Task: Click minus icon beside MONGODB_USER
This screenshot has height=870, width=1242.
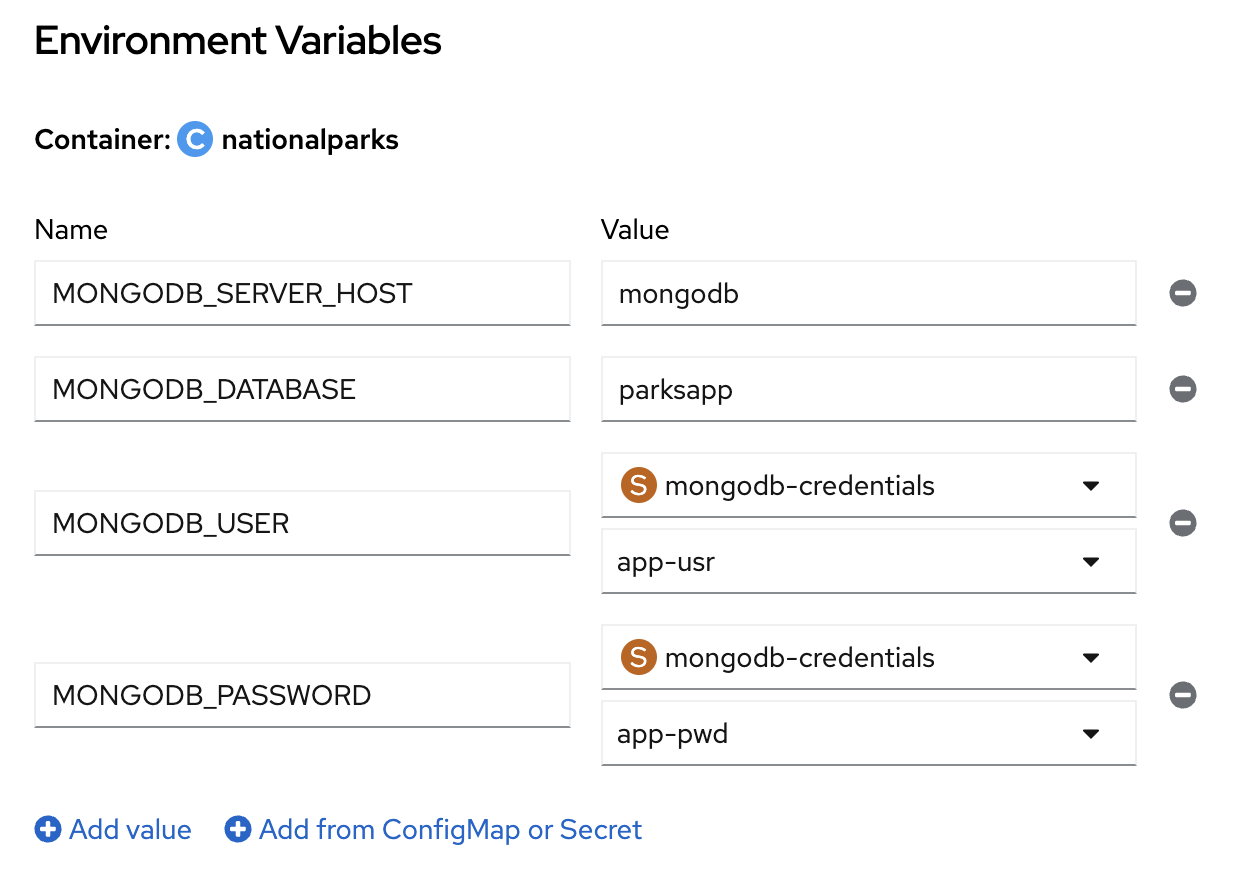Action: tap(1183, 523)
